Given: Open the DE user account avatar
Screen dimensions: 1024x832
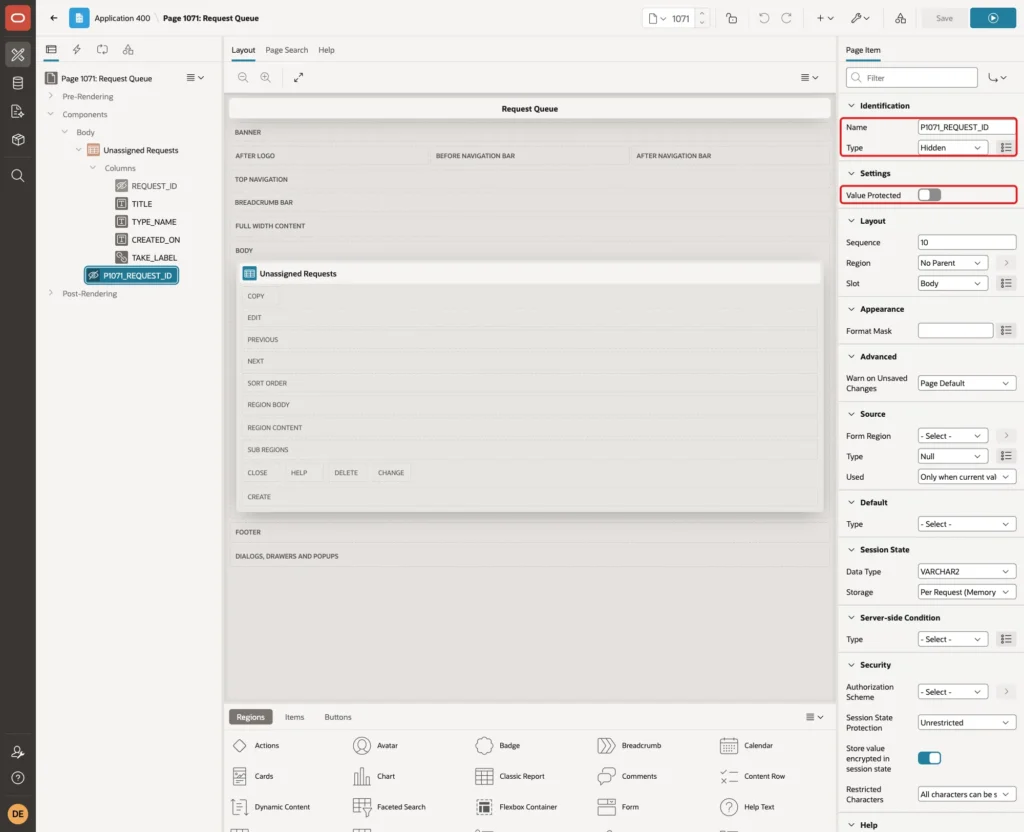Looking at the screenshot, I should (18, 814).
